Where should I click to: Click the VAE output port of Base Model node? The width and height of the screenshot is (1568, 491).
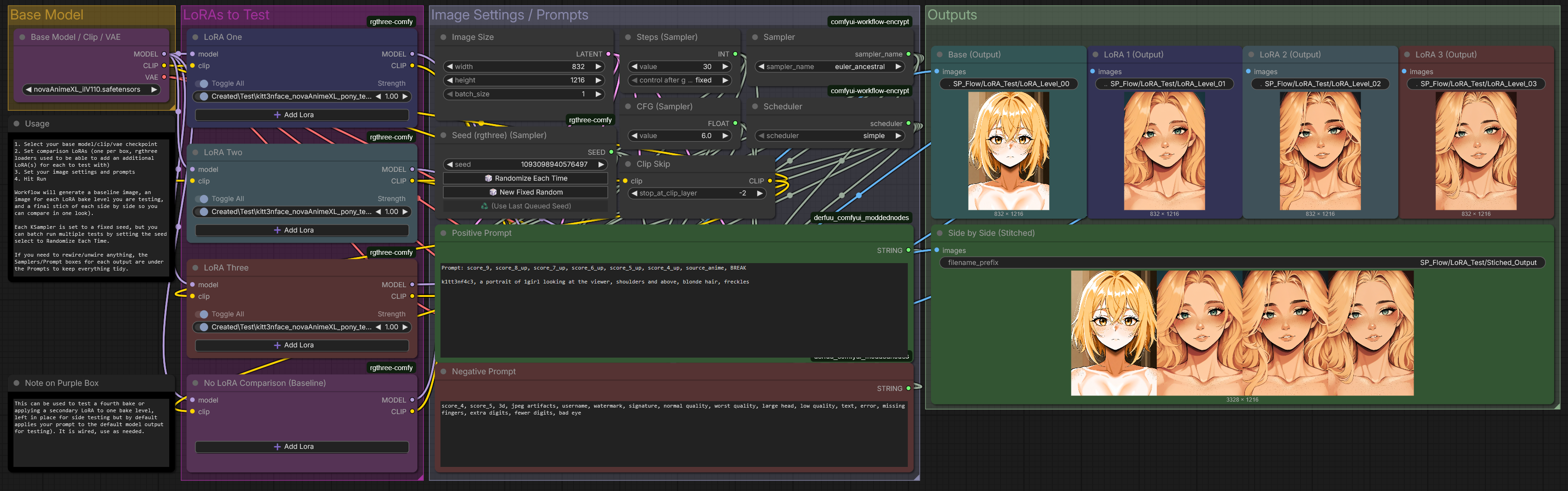coord(164,77)
